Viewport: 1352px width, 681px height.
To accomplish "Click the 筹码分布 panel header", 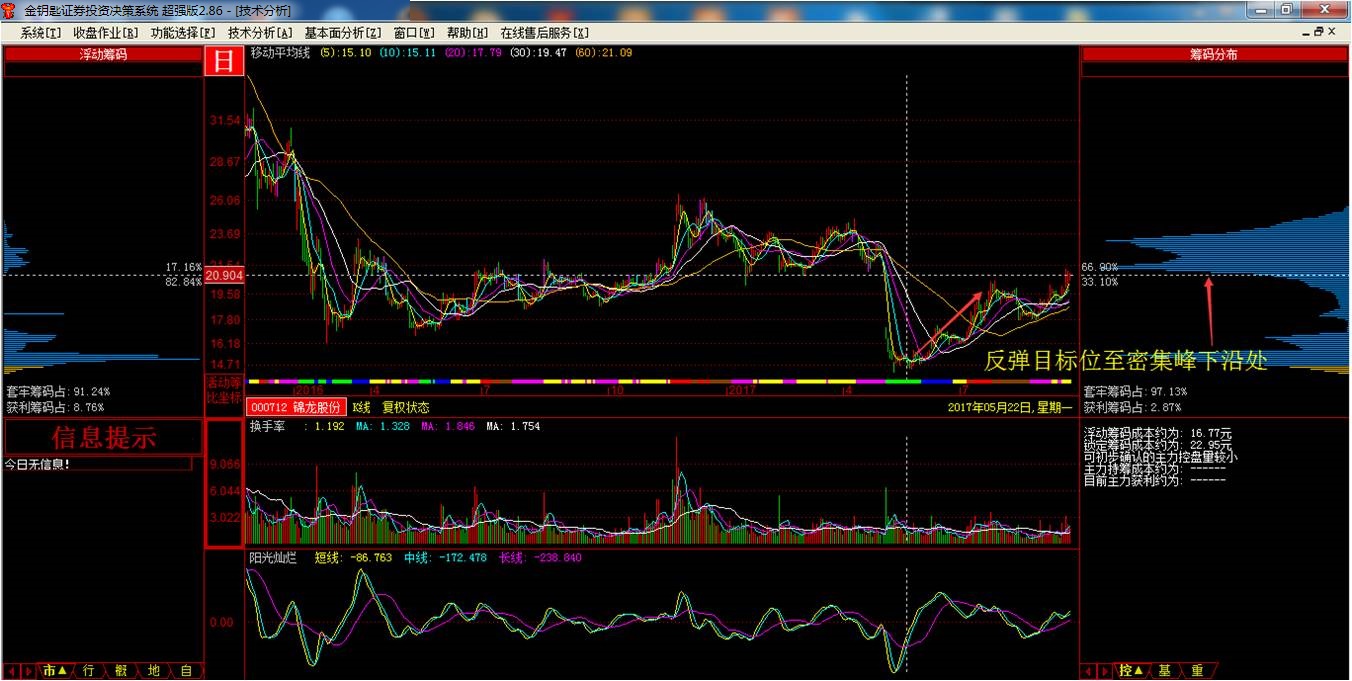I will tap(1214, 55).
